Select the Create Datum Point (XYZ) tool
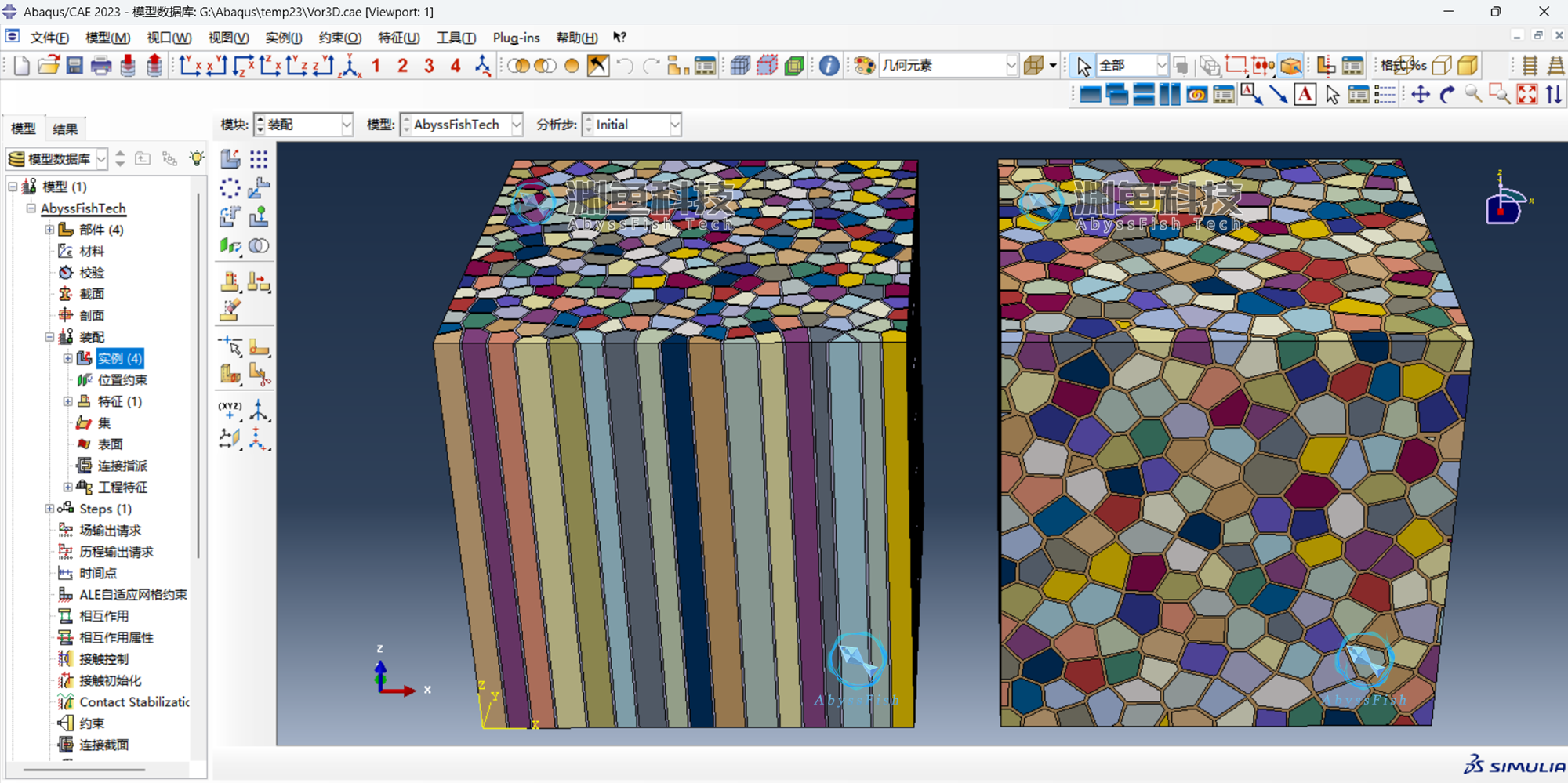Viewport: 1568px width, 783px height. click(x=230, y=409)
